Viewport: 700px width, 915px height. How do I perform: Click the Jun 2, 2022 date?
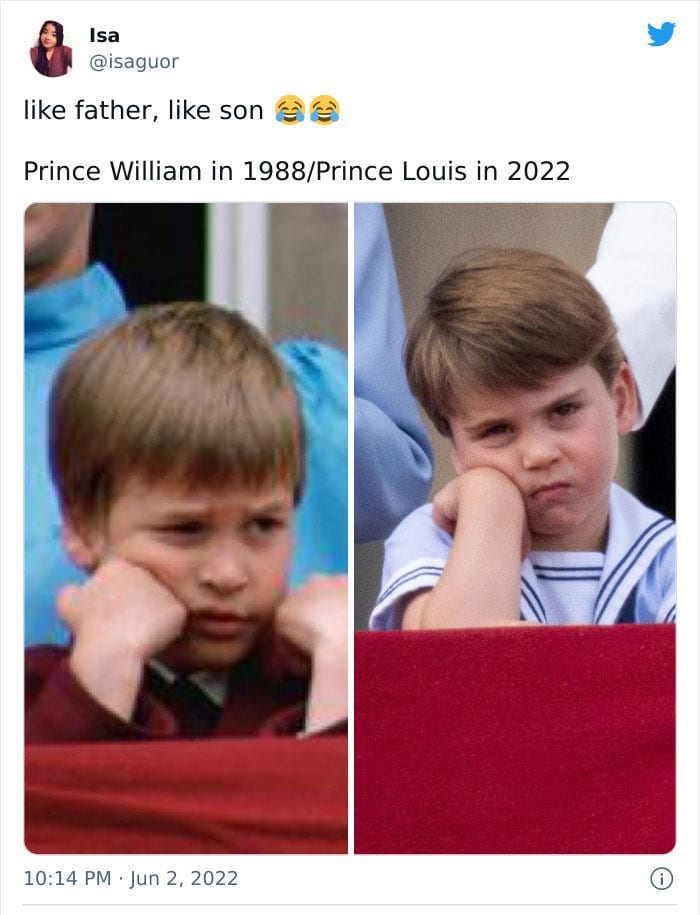[184, 878]
